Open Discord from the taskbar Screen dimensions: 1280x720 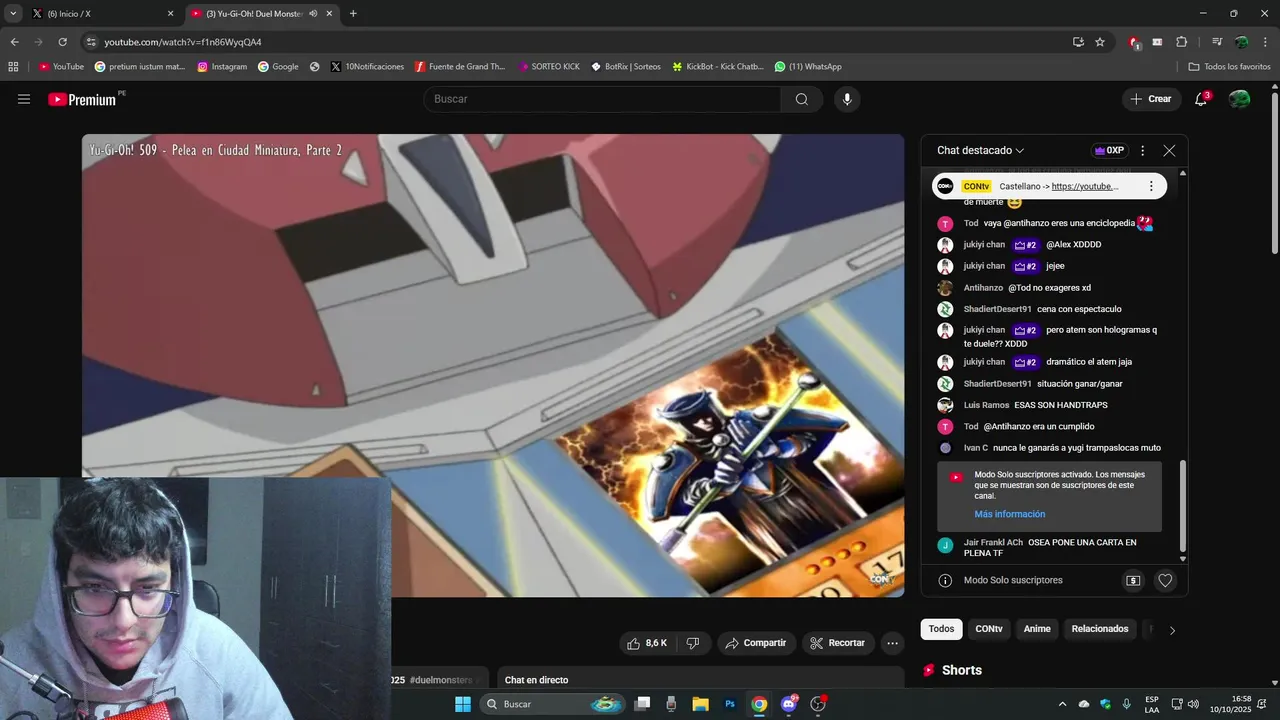tap(789, 704)
